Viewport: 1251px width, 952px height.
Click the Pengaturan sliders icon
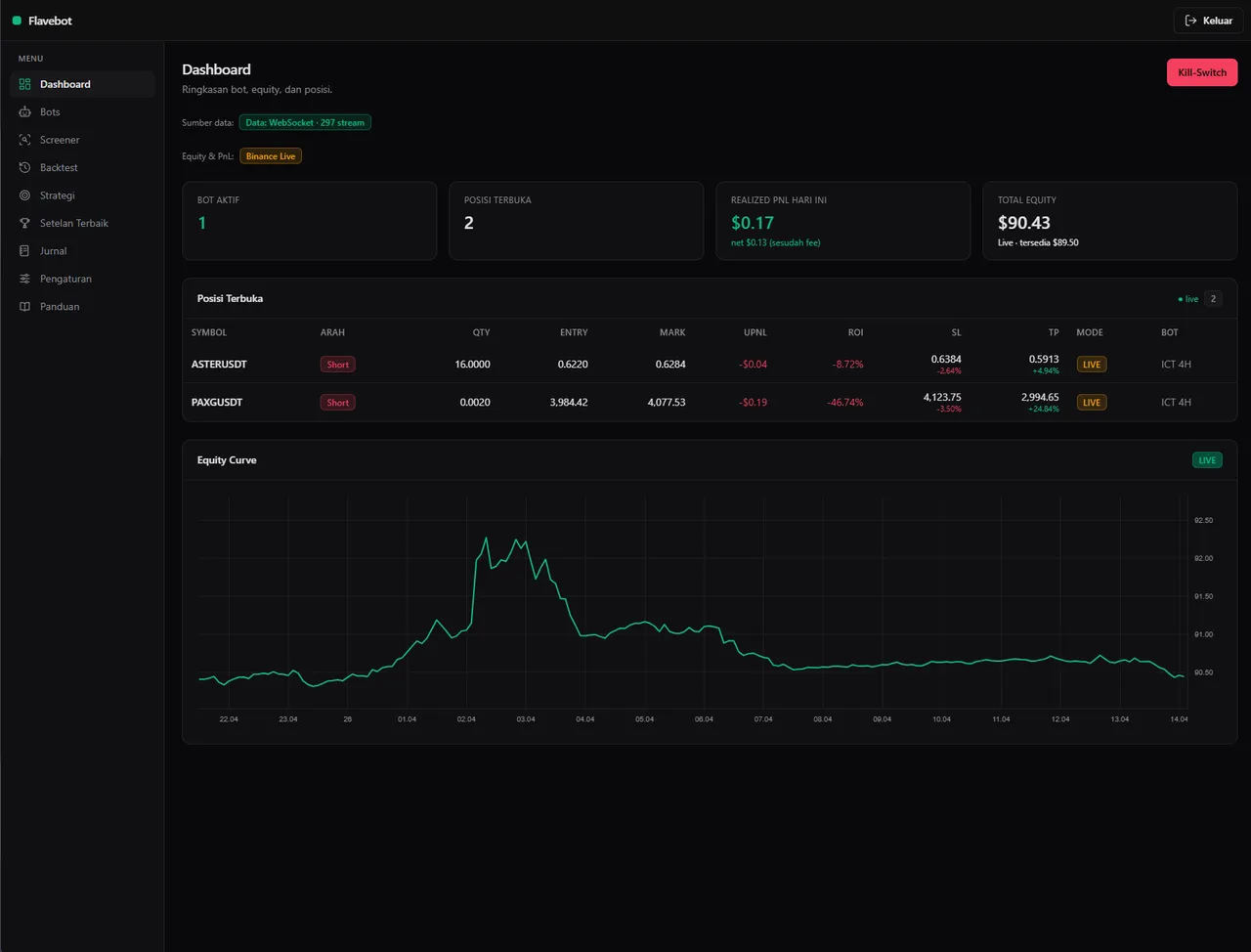[25, 279]
